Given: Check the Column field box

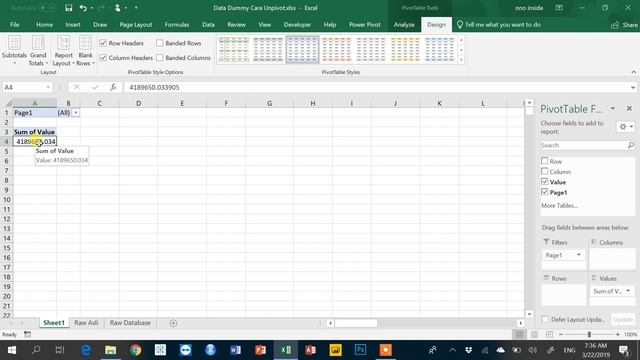Looking at the screenshot, I should (544, 171).
